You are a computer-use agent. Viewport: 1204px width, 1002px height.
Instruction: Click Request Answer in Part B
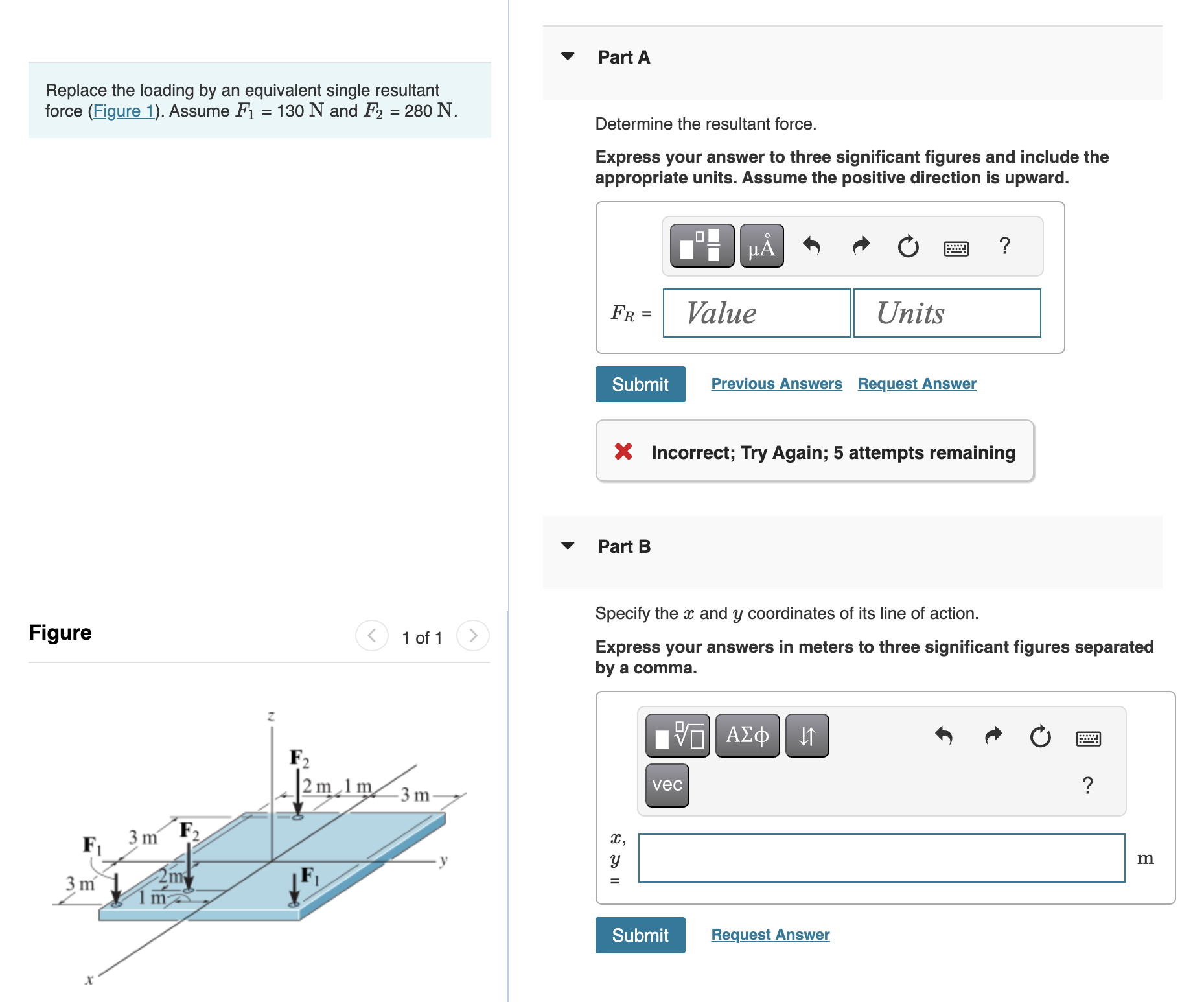(770, 934)
